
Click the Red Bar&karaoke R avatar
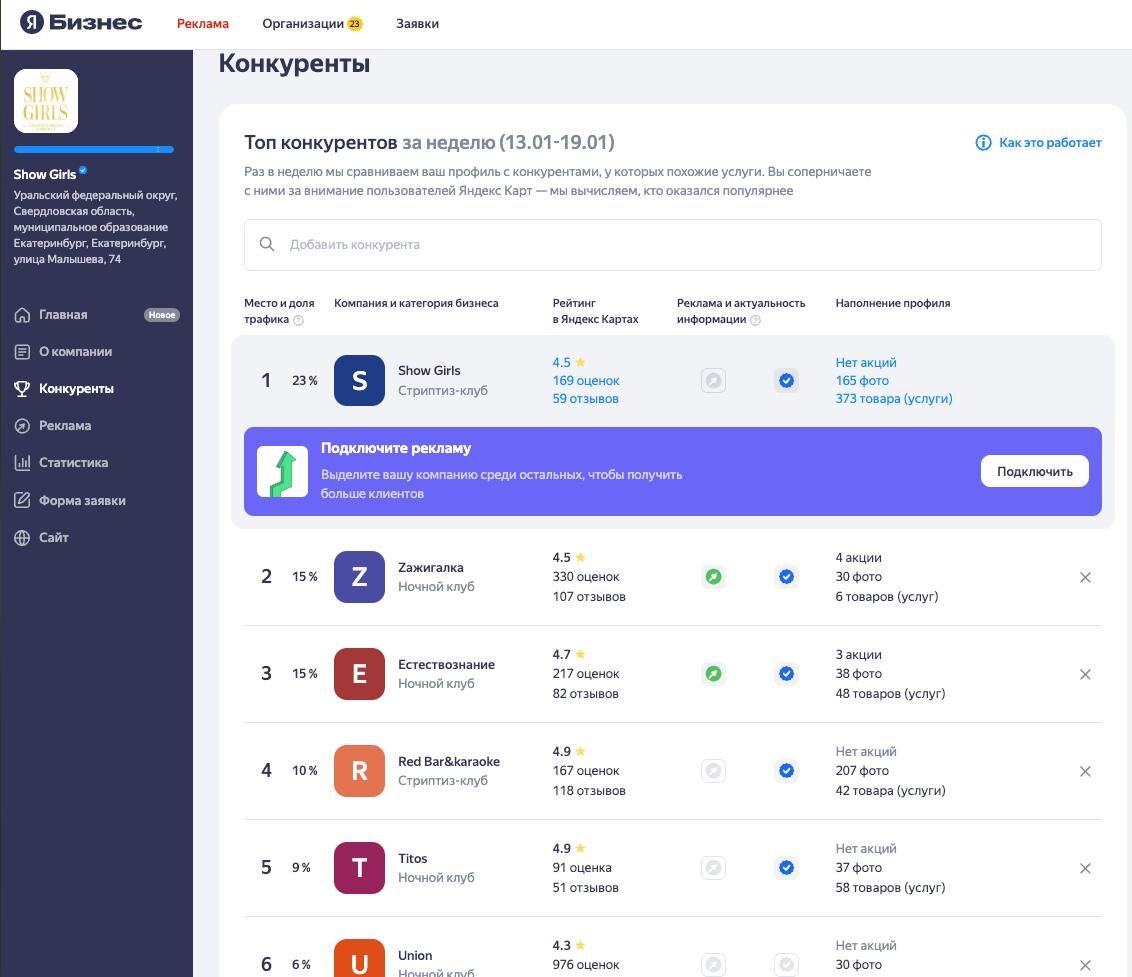pyautogui.click(x=359, y=770)
